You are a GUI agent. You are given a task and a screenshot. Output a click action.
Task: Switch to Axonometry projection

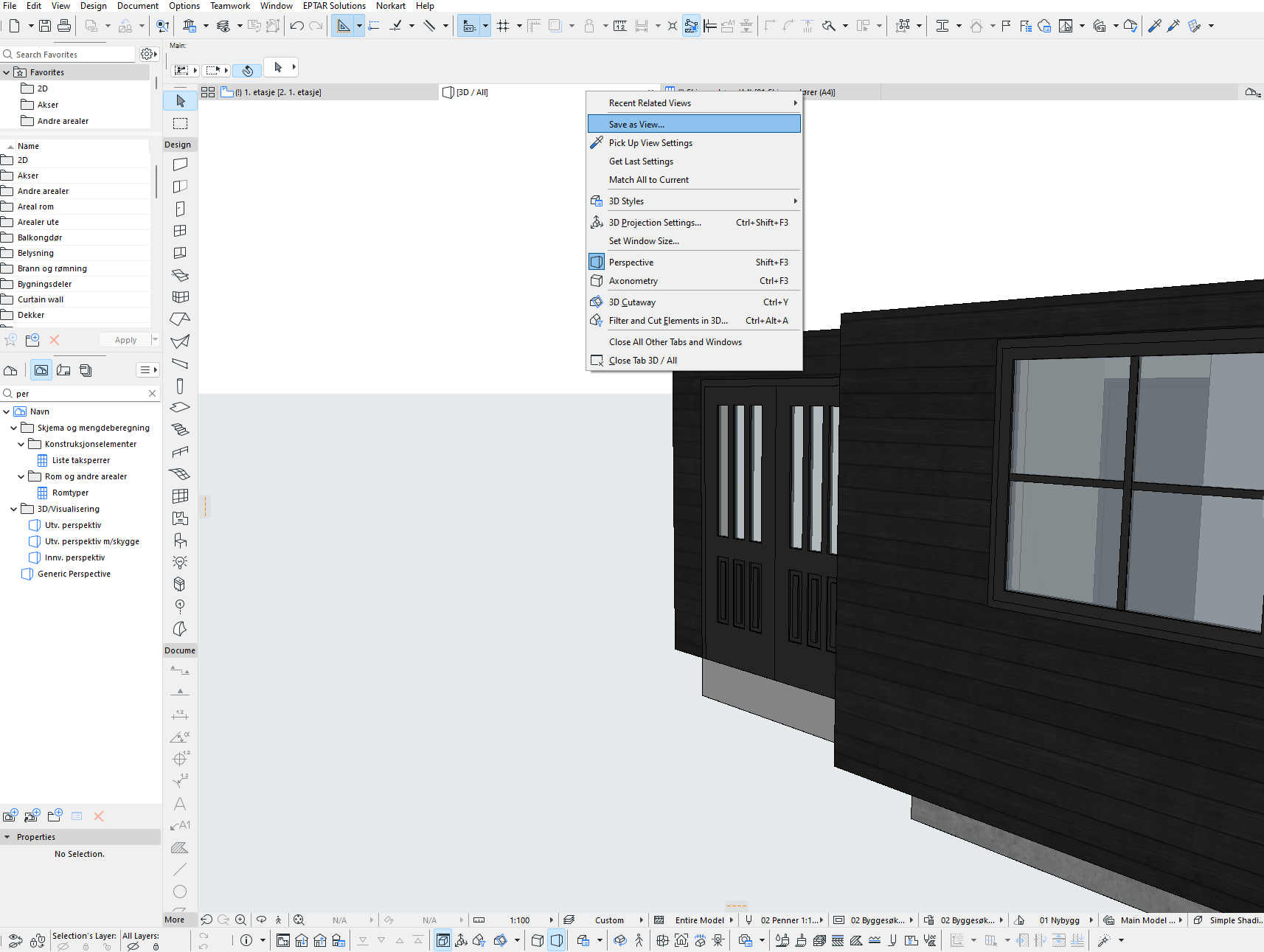click(633, 281)
